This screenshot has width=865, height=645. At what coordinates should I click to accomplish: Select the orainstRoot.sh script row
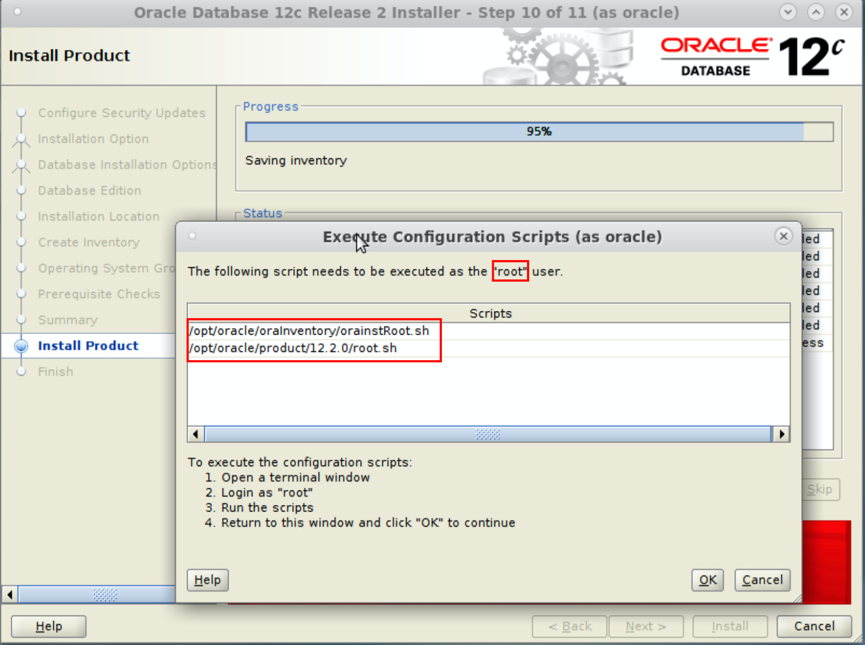[x=488, y=331]
